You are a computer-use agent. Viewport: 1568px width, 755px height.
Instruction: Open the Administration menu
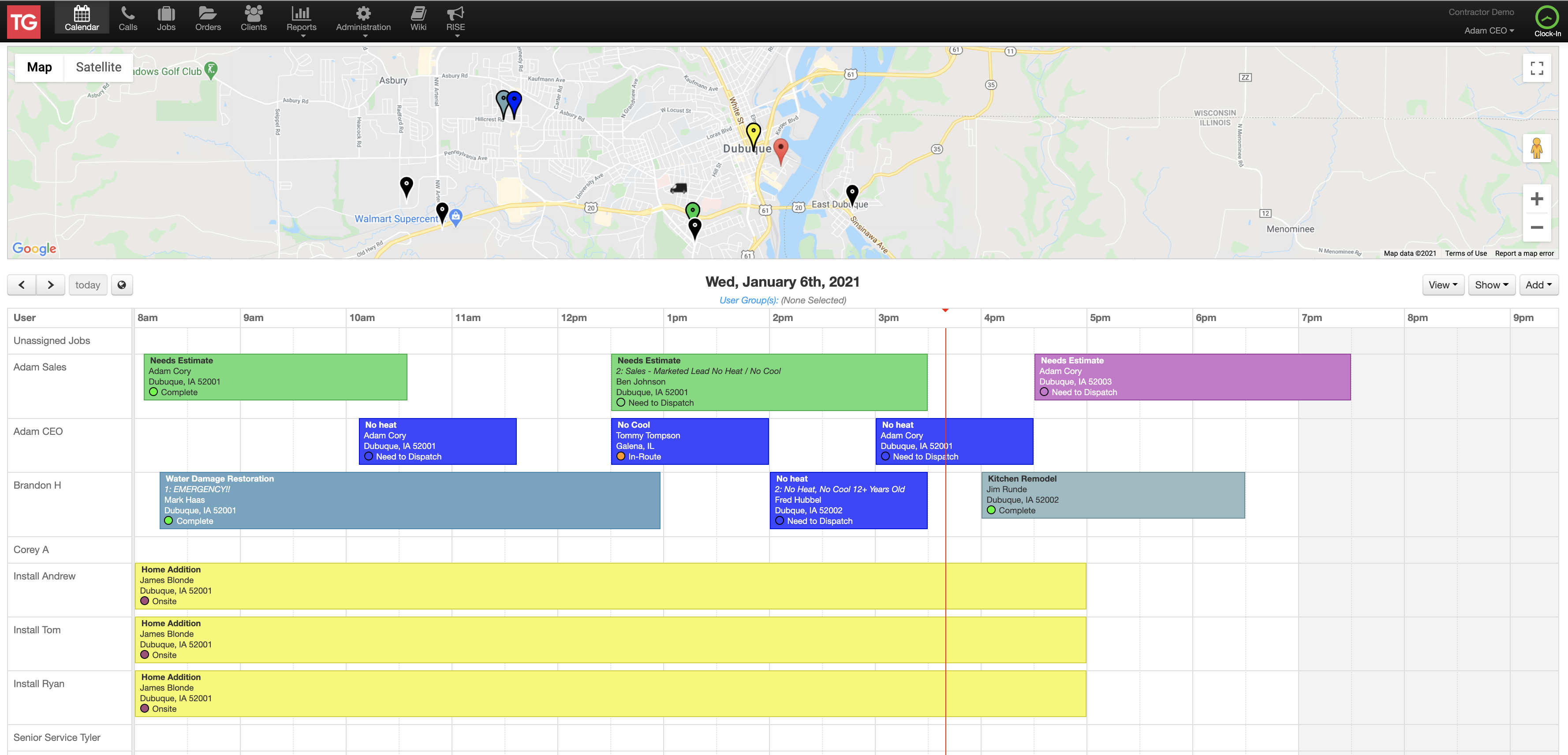[363, 21]
